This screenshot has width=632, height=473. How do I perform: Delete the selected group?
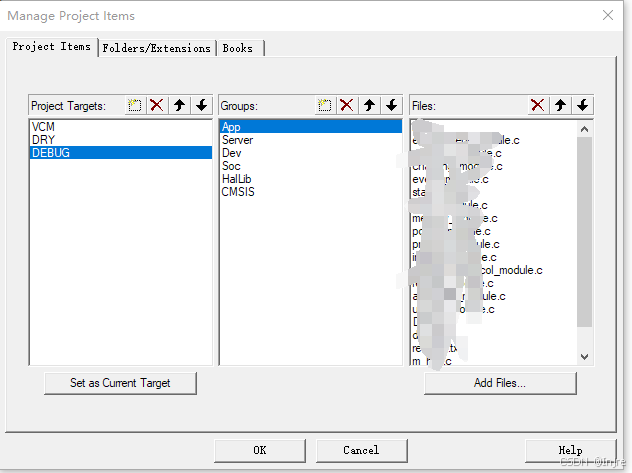347,106
